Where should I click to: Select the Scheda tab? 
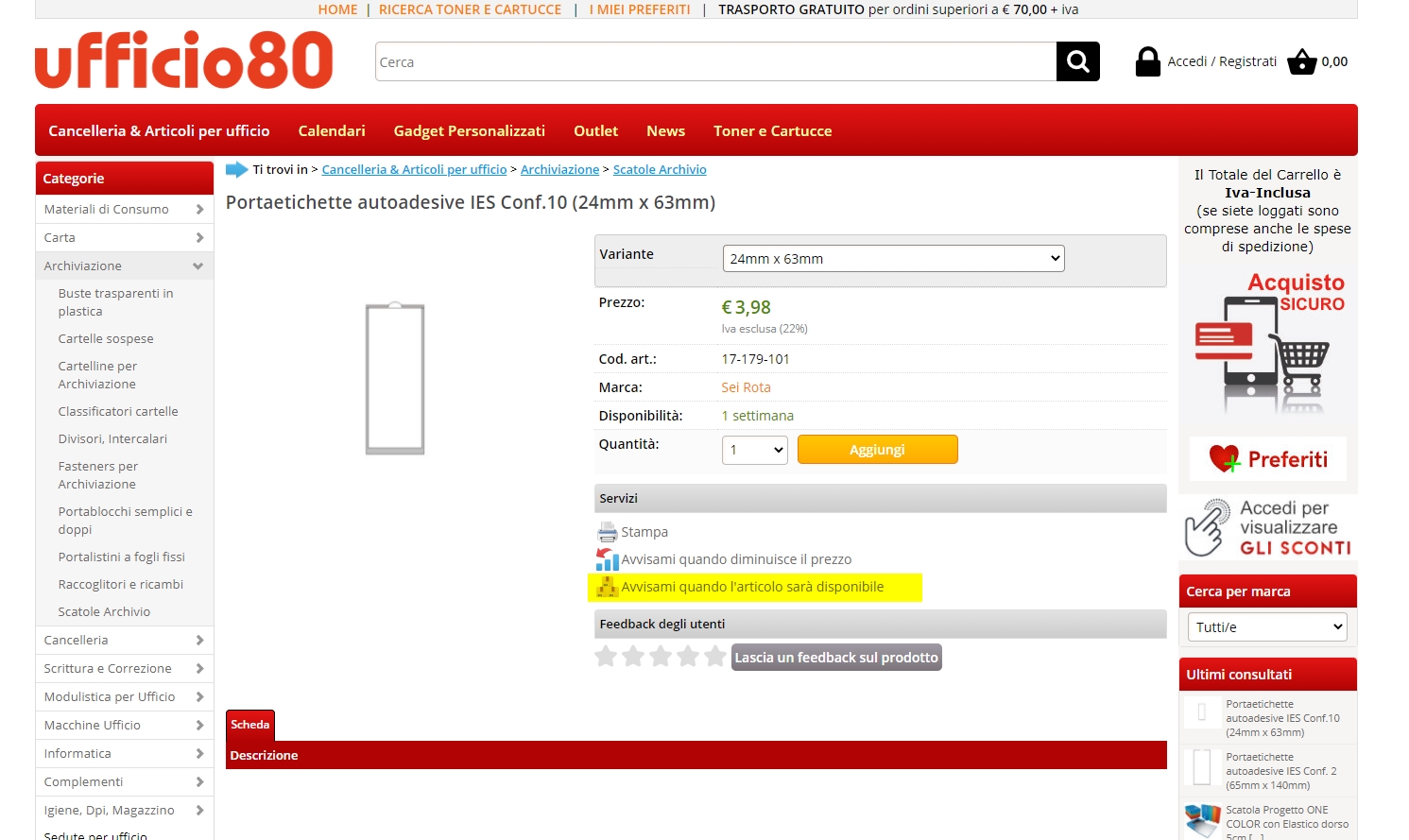[250, 725]
